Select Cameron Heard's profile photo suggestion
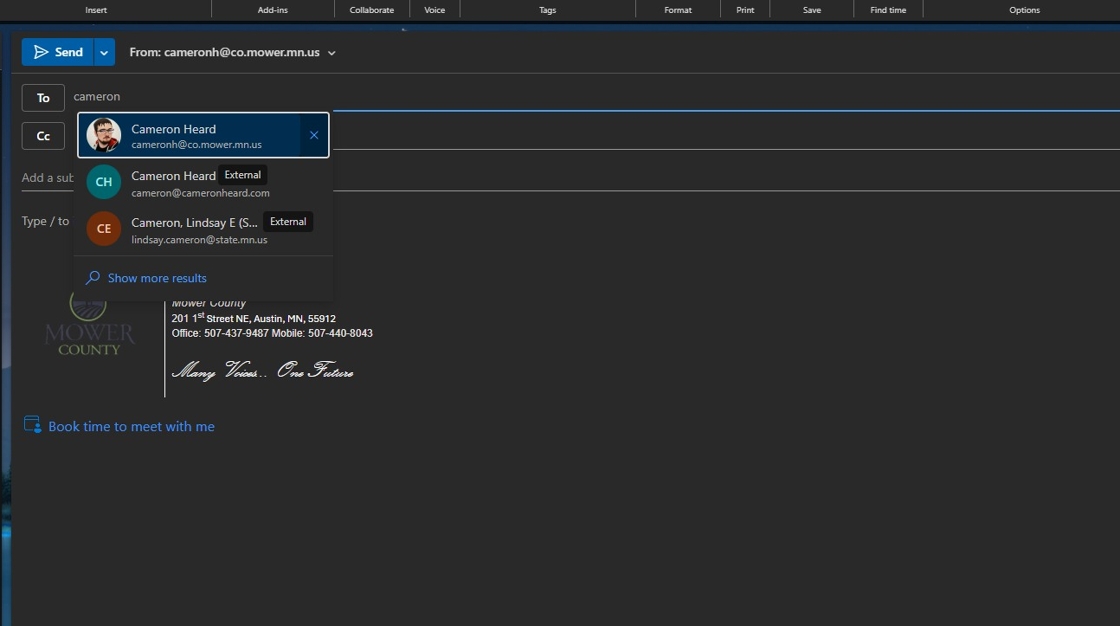 104,135
